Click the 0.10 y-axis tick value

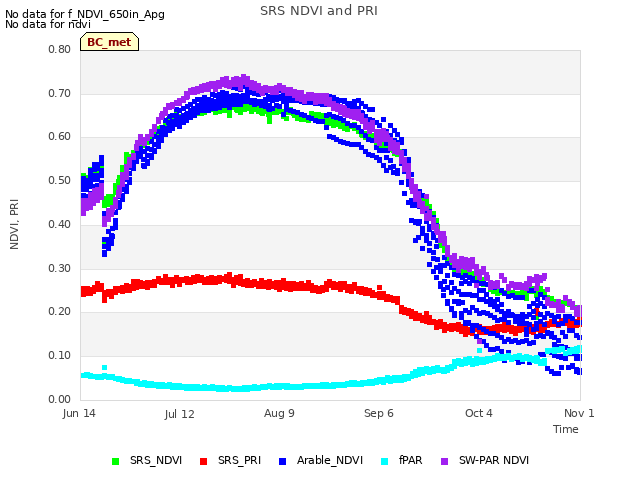(x=60, y=356)
